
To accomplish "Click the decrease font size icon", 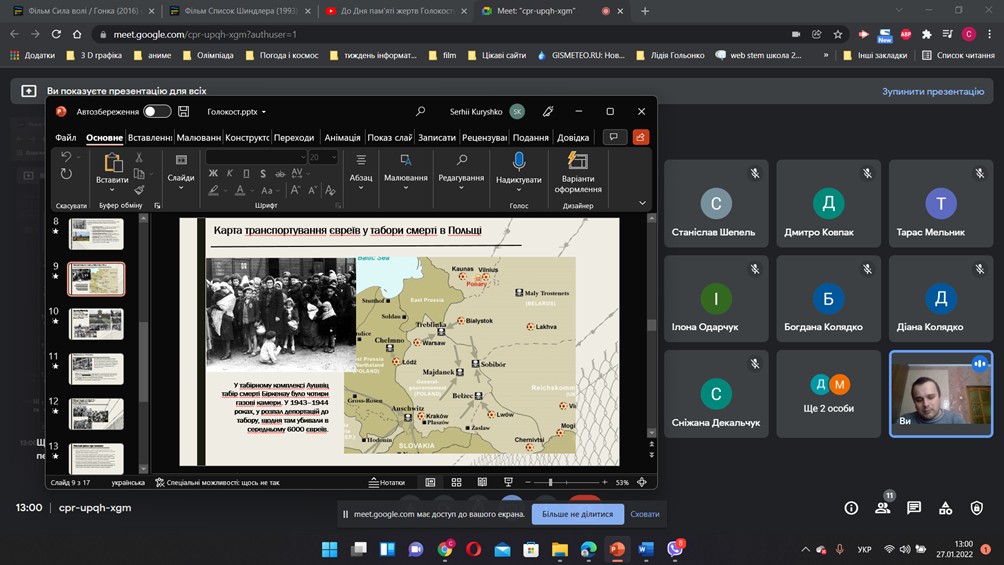I will [x=312, y=190].
